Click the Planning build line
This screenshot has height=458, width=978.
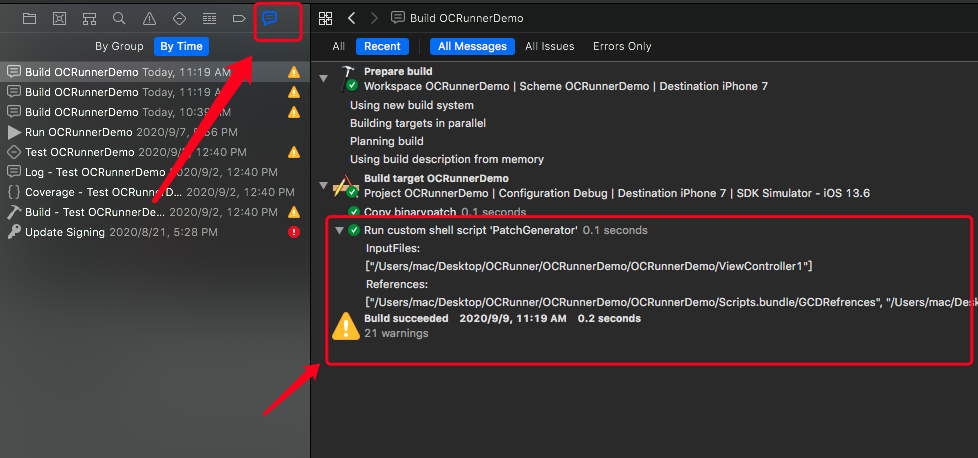click(387, 141)
